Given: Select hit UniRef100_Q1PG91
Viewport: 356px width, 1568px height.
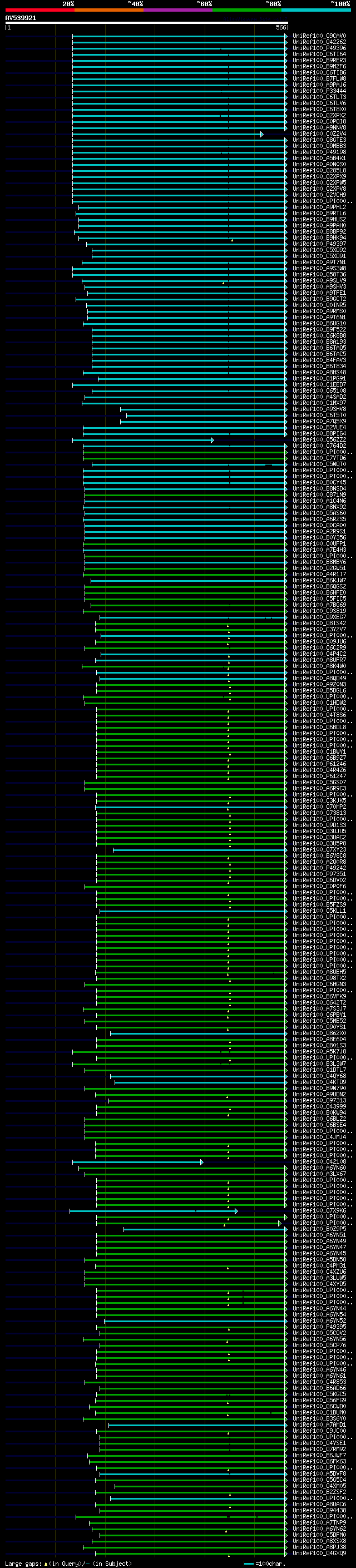Looking at the screenshot, I should coord(319,379).
